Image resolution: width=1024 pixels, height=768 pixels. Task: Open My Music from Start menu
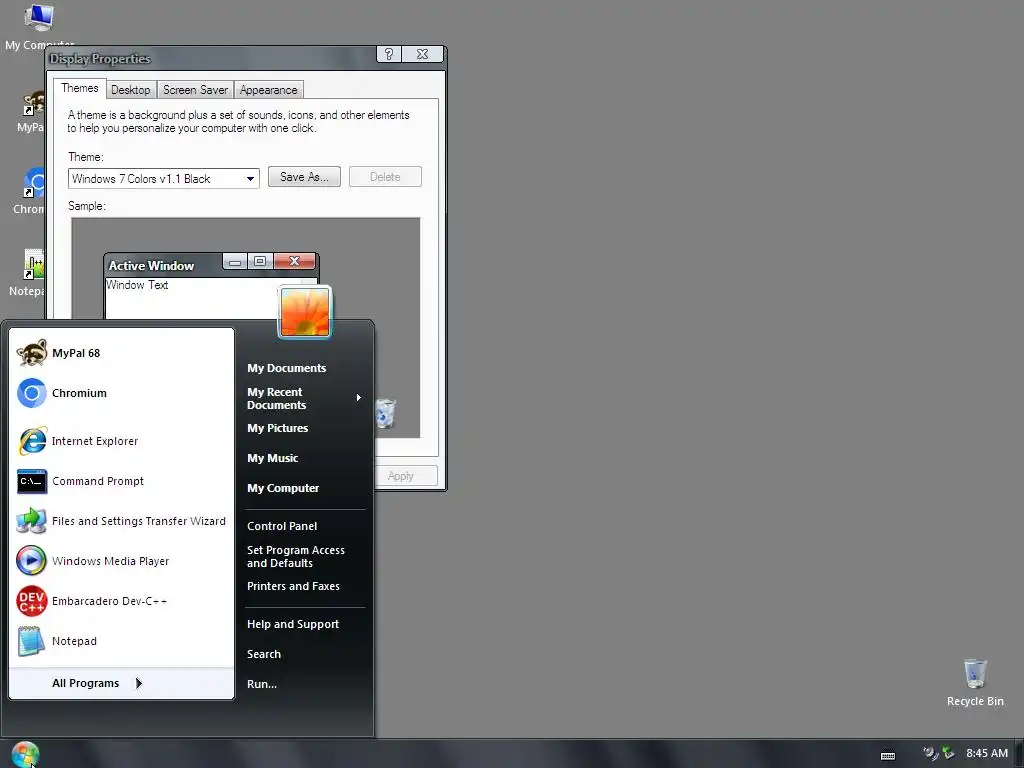coord(272,458)
